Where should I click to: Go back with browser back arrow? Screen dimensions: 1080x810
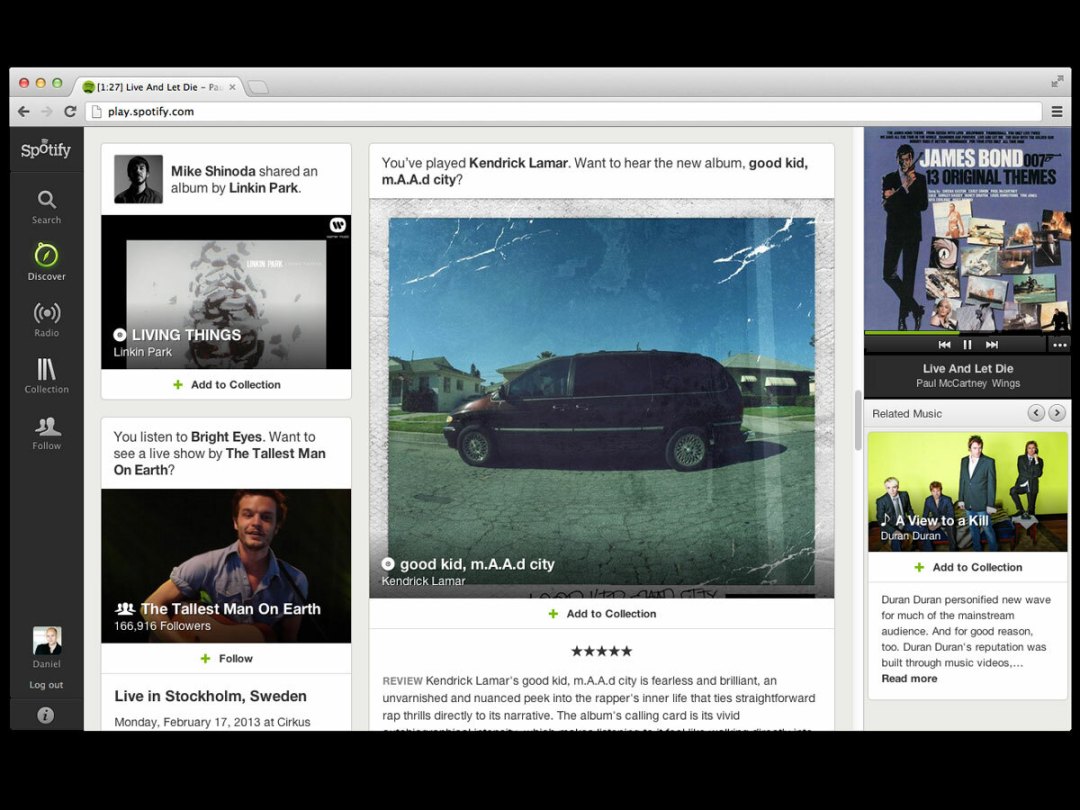(24, 112)
